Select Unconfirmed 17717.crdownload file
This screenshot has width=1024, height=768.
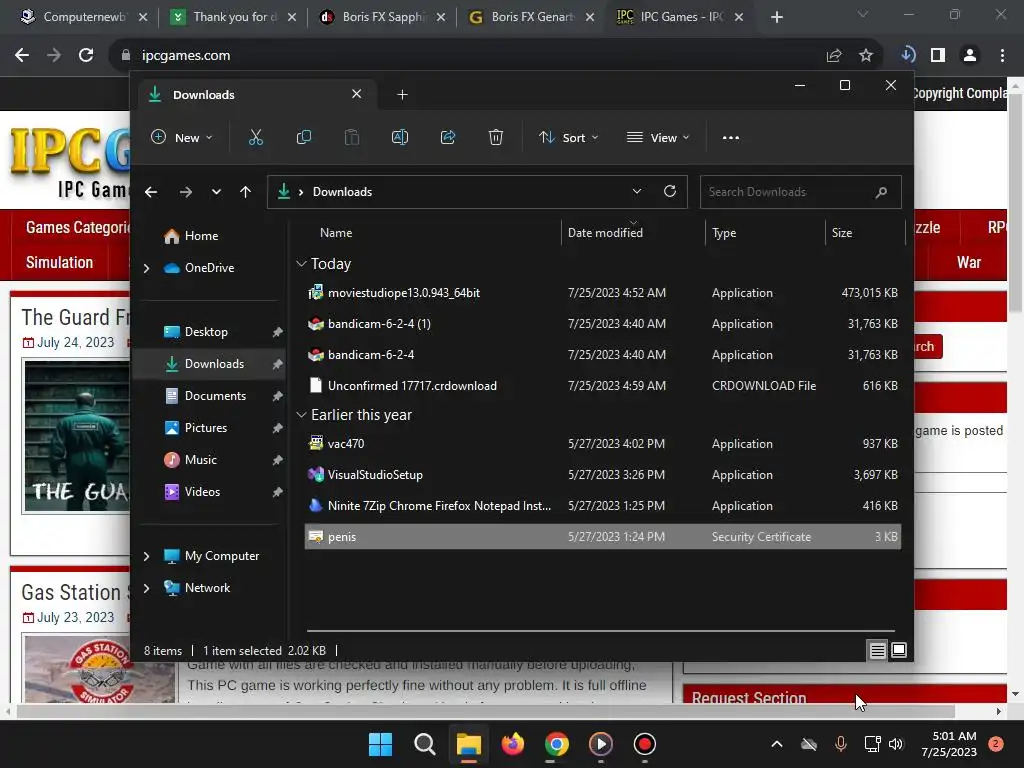point(603,386)
